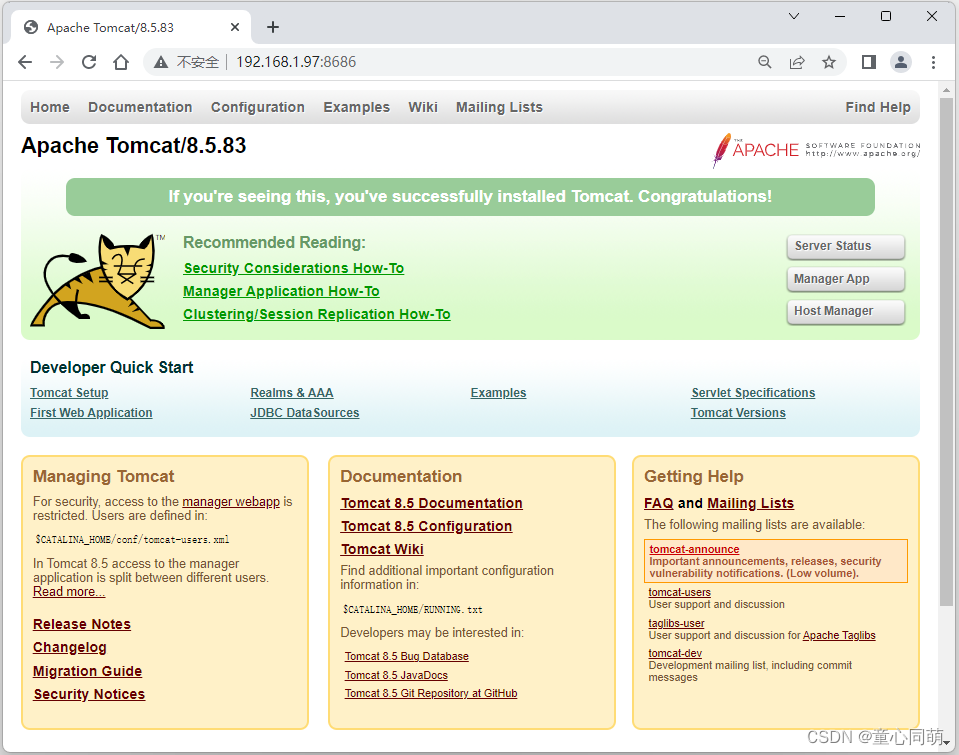Open the FAQ link under Getting Help
This screenshot has height=755, width=959.
[659, 503]
